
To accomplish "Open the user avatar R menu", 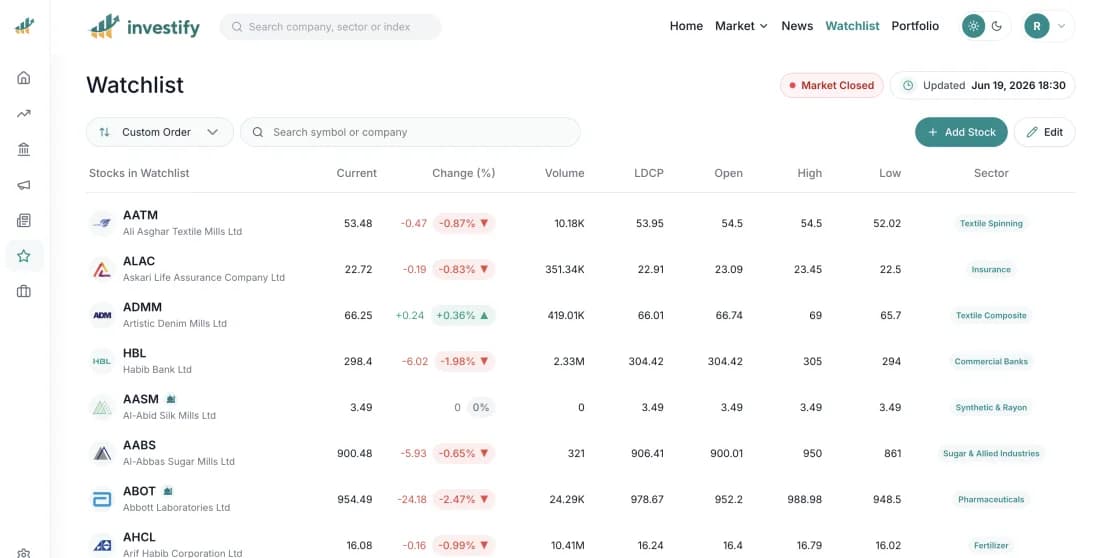I will 1048,26.
